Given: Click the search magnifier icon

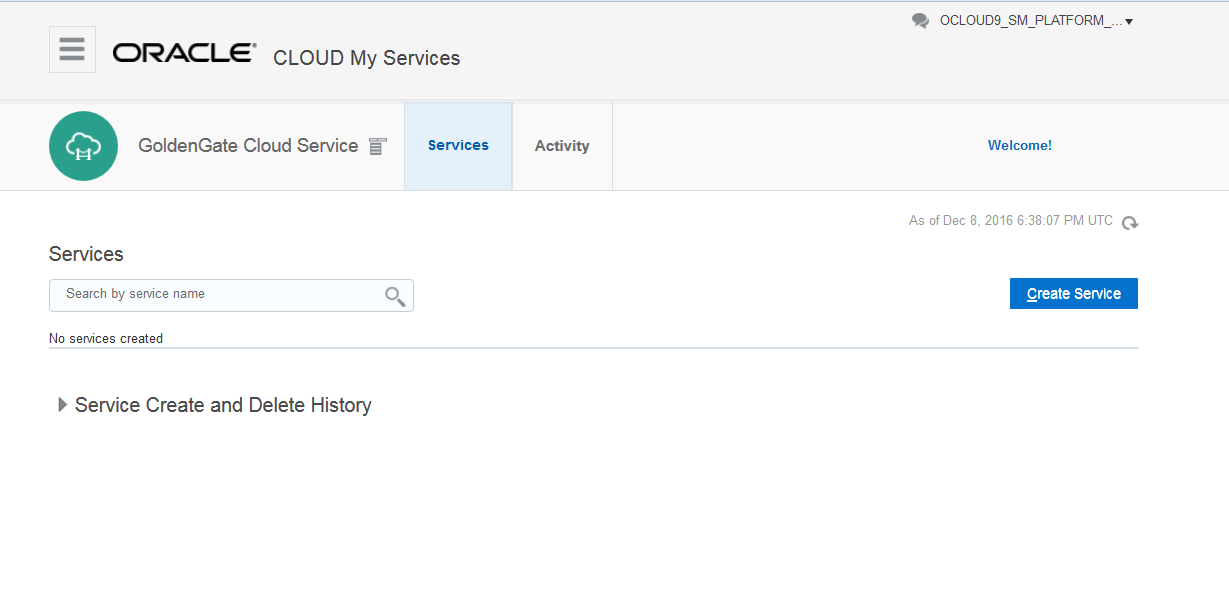Looking at the screenshot, I should click(394, 295).
